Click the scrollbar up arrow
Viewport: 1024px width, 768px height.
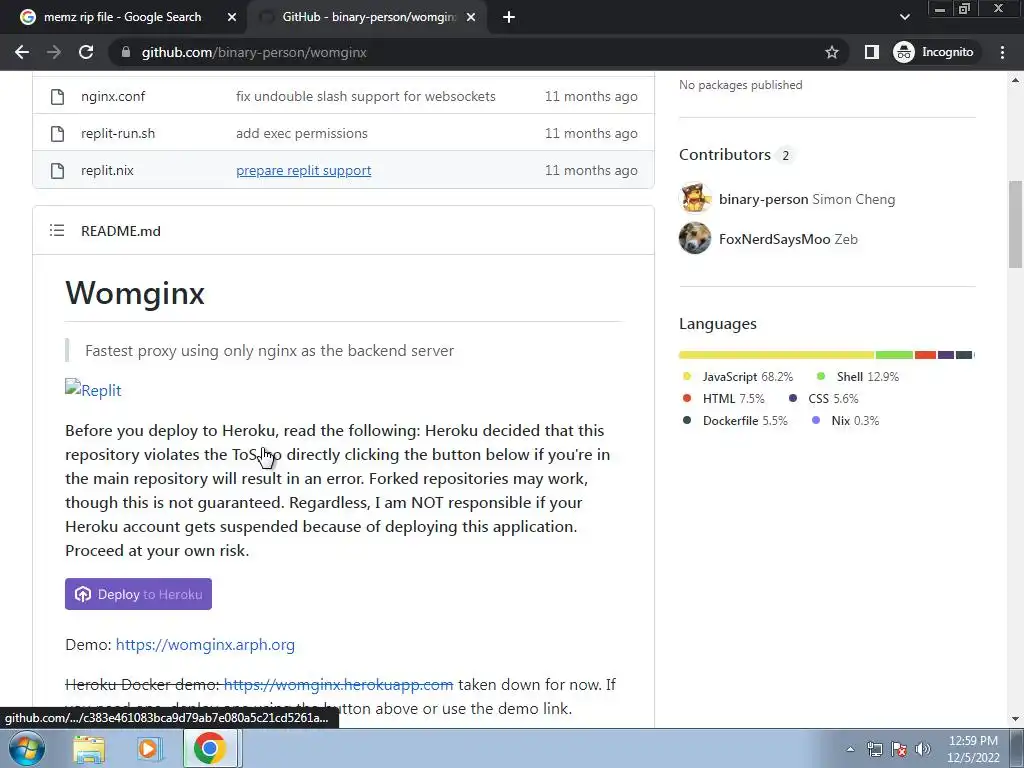(x=1016, y=81)
